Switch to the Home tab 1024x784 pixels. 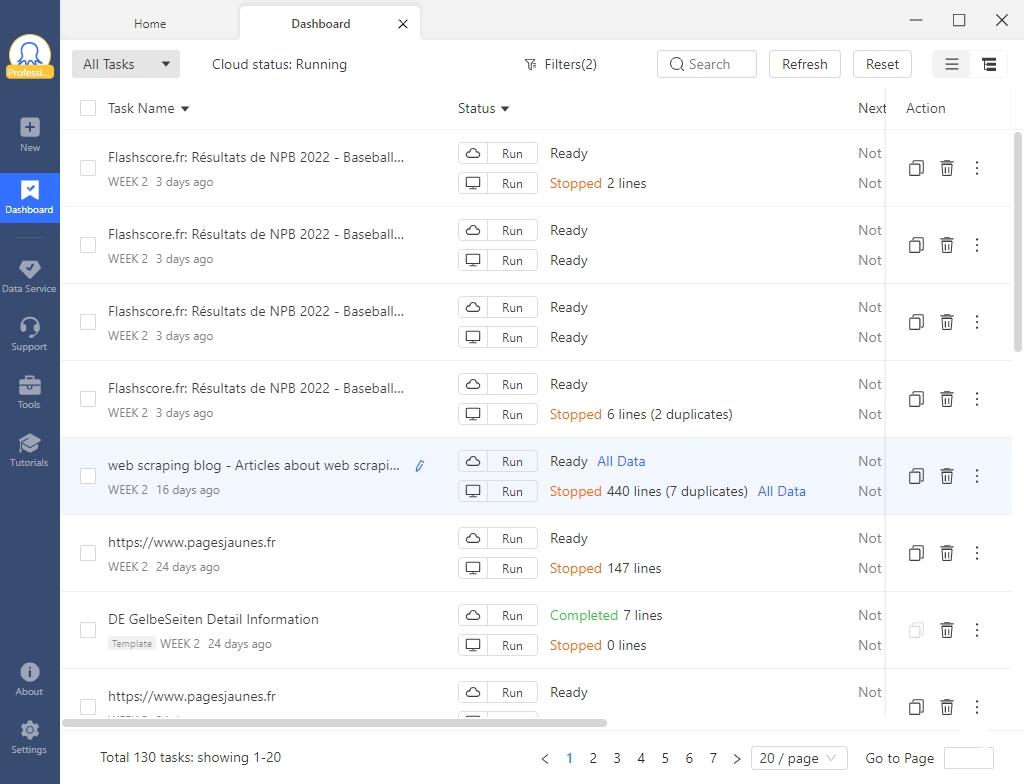tap(150, 24)
